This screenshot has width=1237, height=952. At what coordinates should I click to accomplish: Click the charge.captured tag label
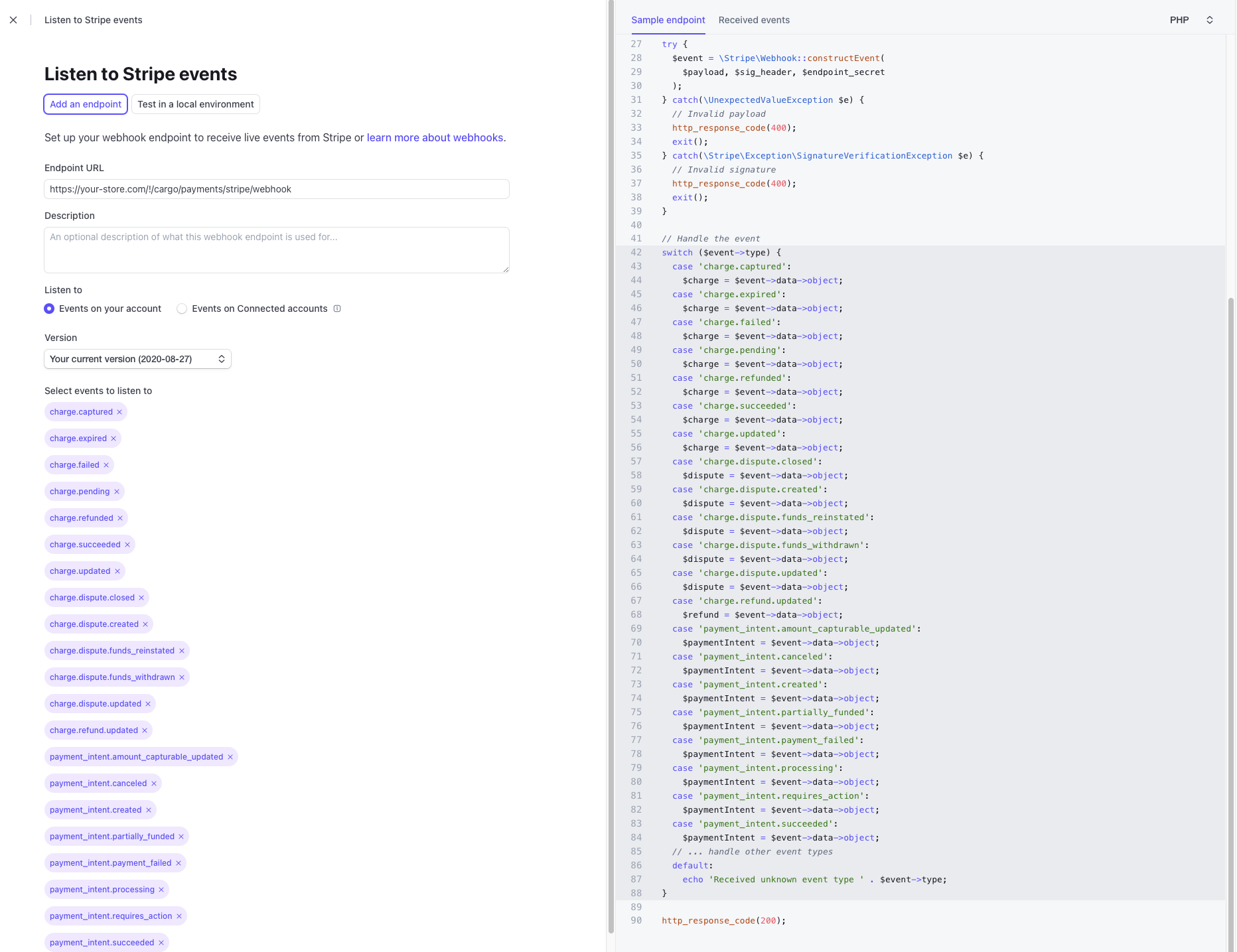[81, 412]
